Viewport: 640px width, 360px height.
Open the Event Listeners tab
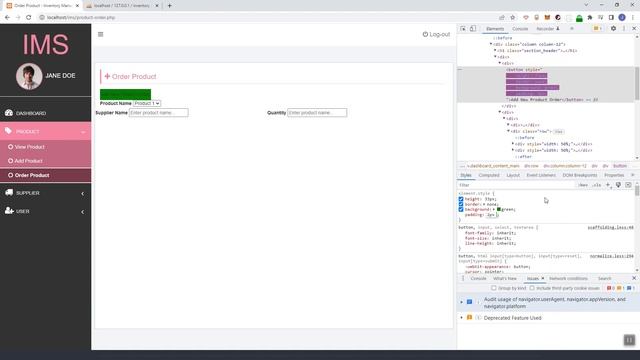click(x=541, y=175)
